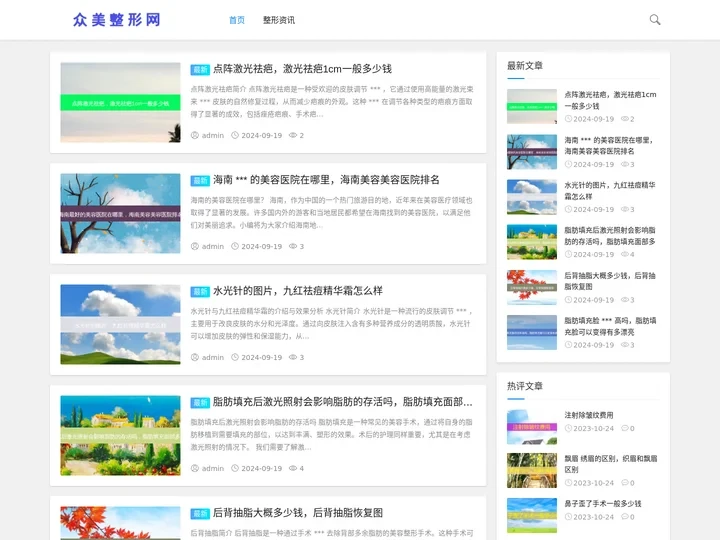Click the 最新 badge beside 海南 article title

200,180
